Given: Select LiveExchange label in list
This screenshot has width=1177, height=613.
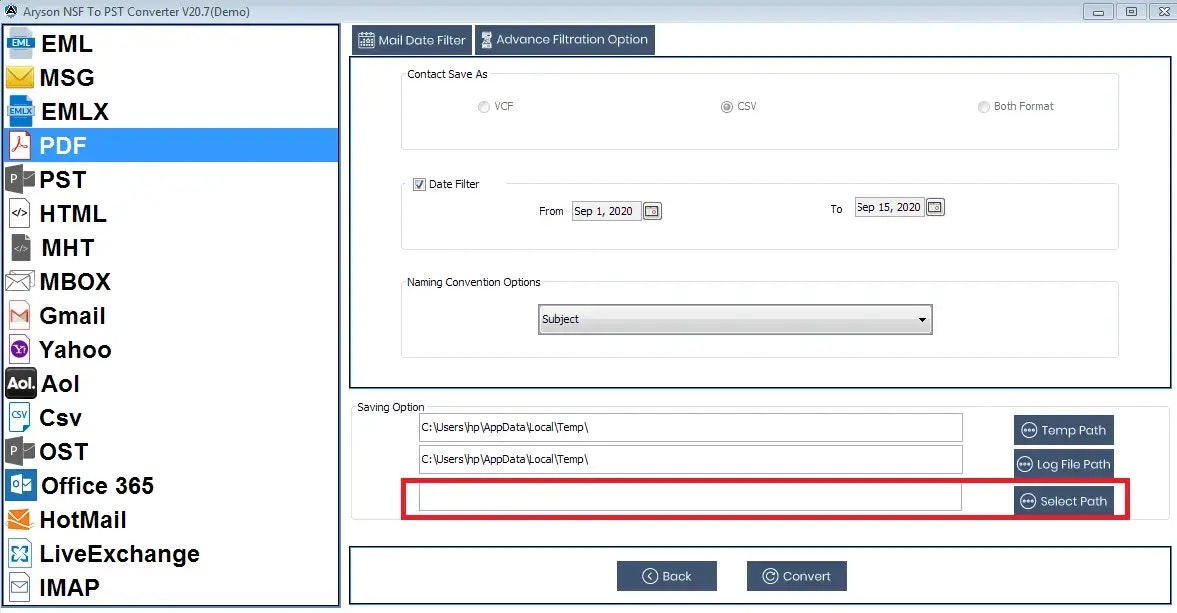Looking at the screenshot, I should pyautogui.click(x=119, y=554).
